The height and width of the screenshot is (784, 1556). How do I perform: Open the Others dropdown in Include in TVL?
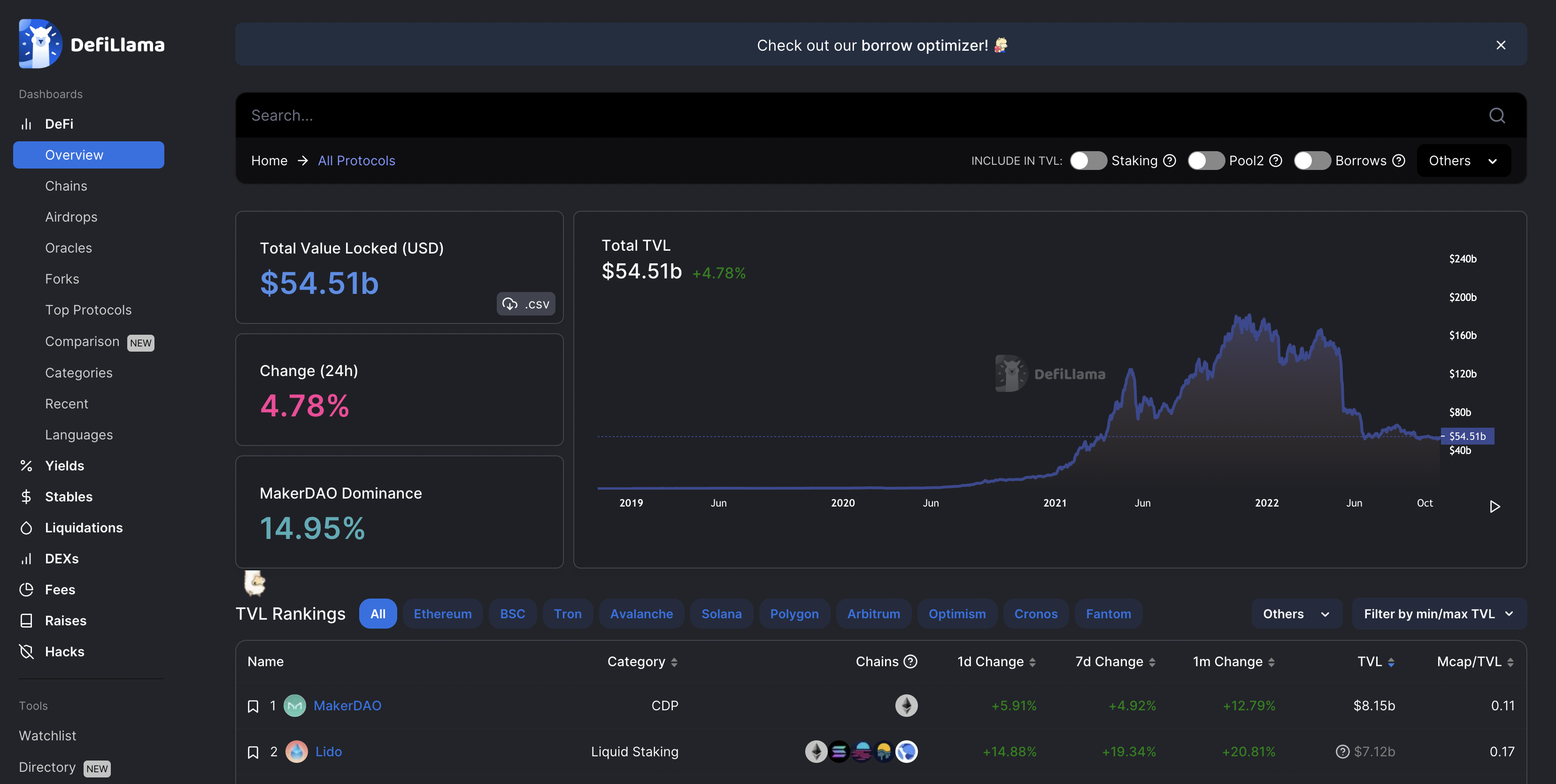(x=1464, y=161)
